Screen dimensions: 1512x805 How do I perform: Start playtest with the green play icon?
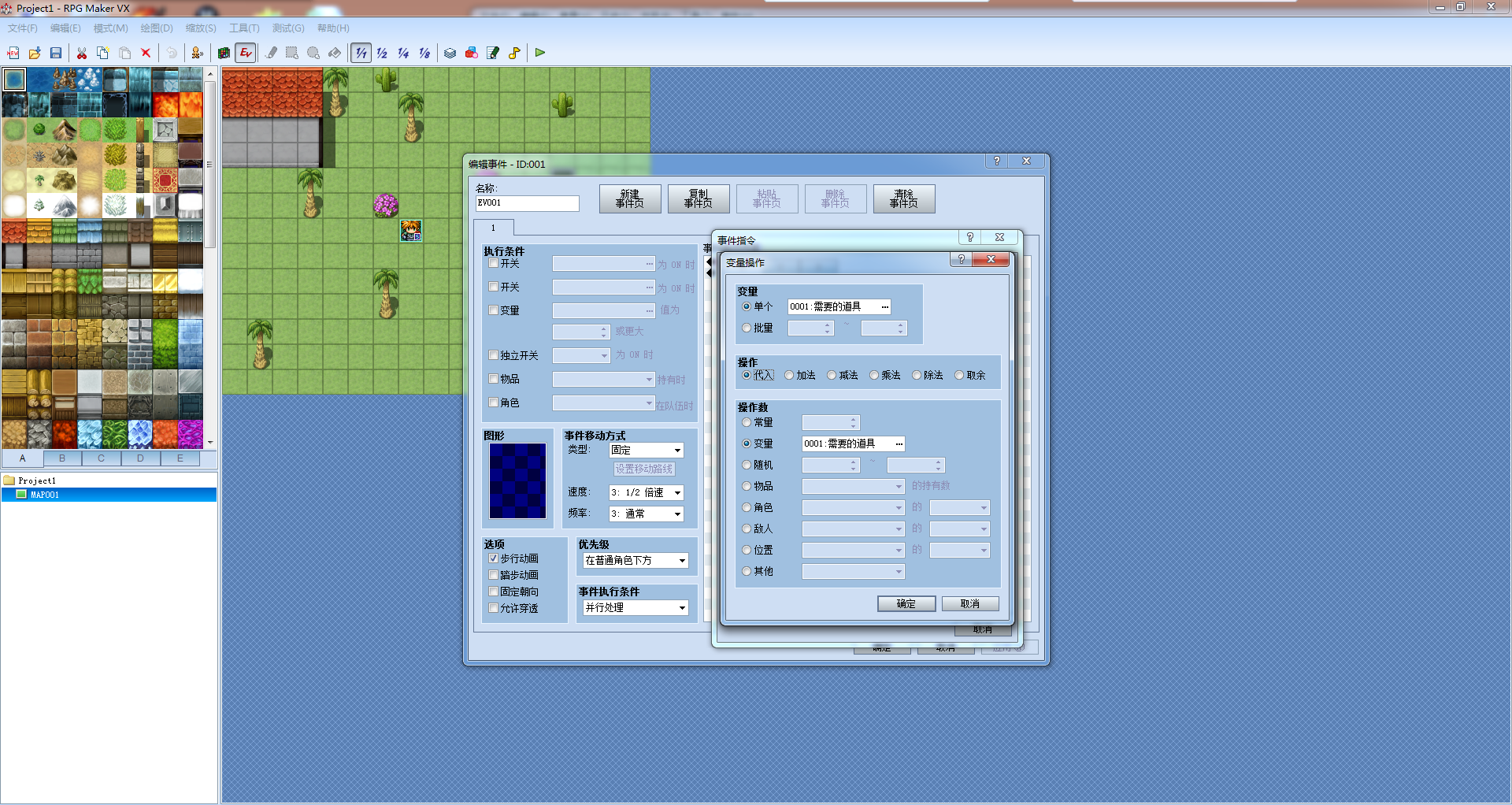click(x=540, y=53)
